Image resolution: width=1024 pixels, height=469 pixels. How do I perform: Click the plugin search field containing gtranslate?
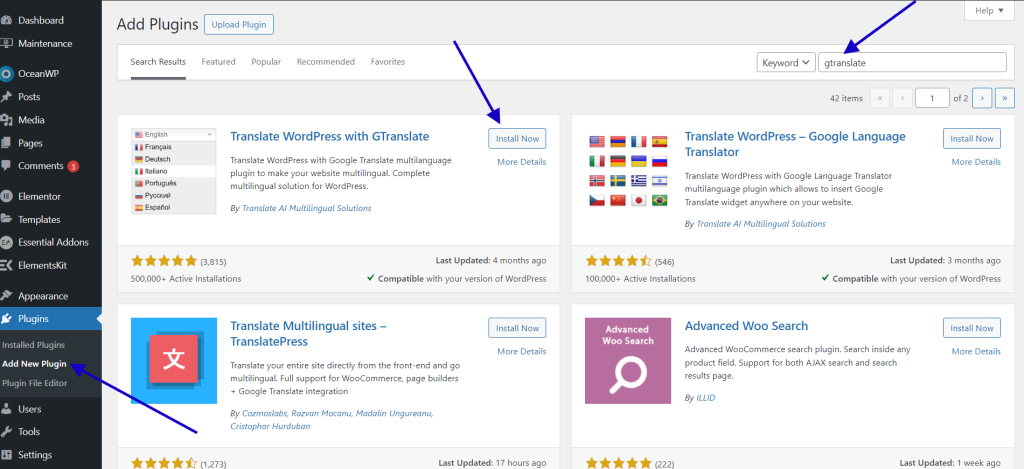[912, 63]
